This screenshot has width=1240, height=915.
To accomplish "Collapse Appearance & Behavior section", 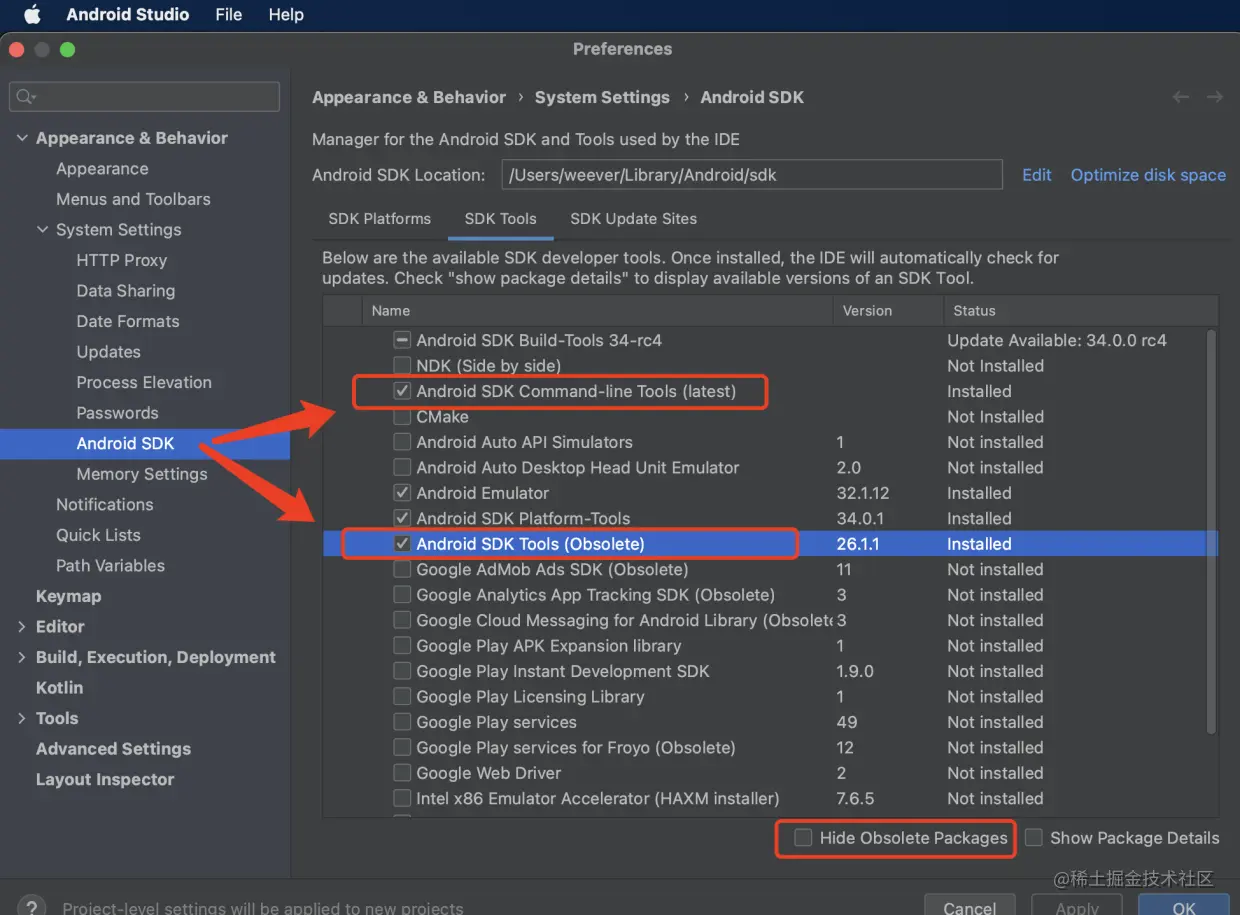I will pyautogui.click(x=22, y=138).
